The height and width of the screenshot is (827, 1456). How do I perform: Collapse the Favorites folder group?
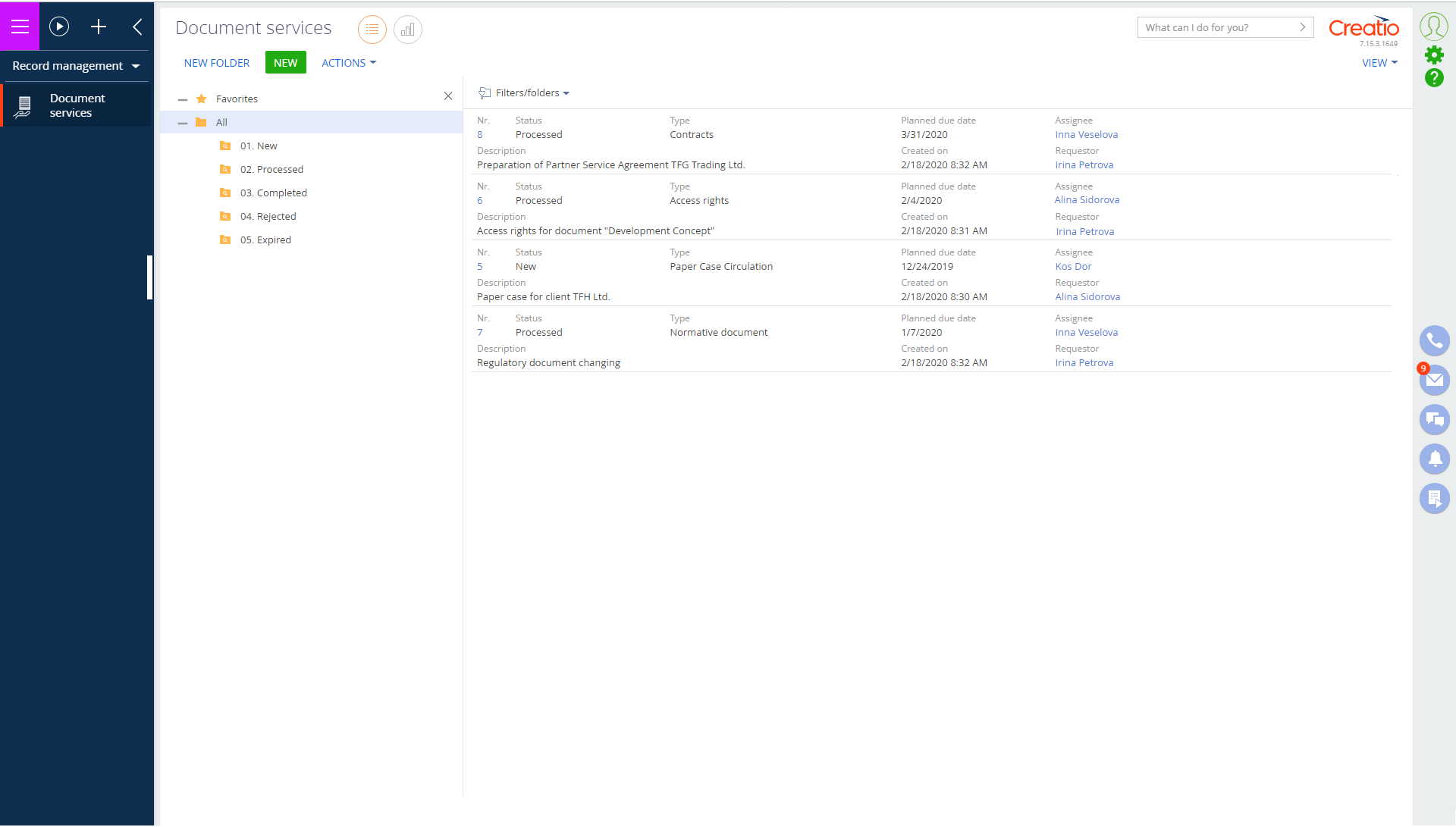click(x=183, y=99)
